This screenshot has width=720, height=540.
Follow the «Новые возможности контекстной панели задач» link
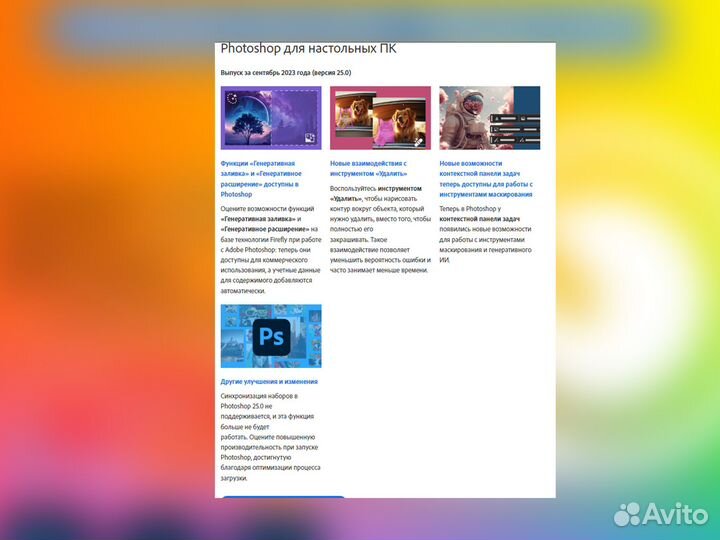(x=486, y=178)
